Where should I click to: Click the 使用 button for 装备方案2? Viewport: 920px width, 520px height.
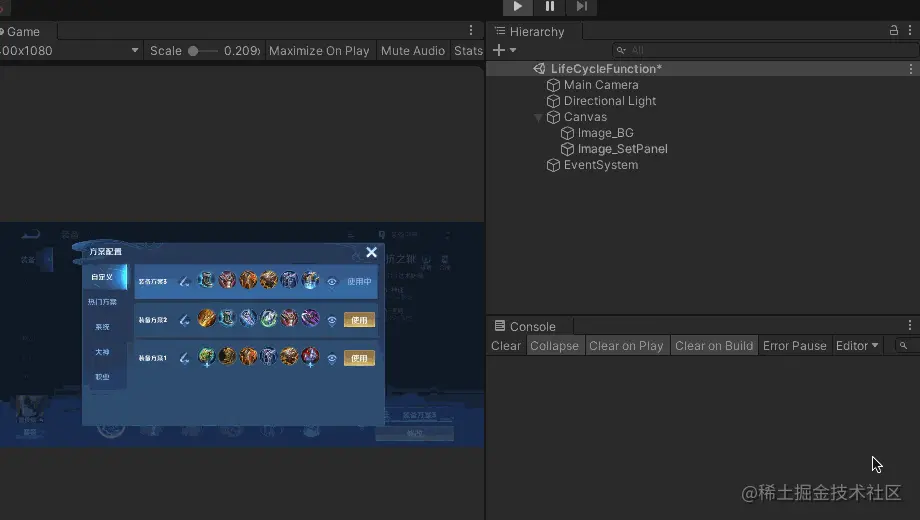click(359, 320)
